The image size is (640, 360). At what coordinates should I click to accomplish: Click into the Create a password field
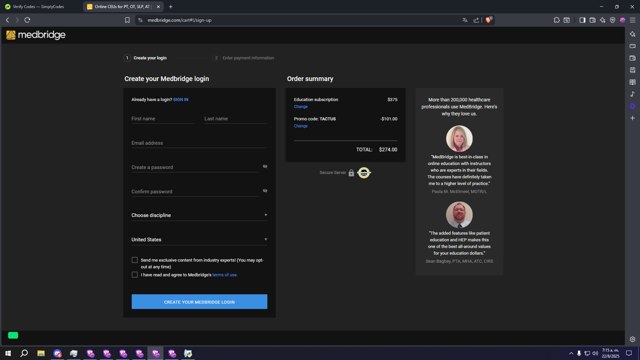(195, 167)
